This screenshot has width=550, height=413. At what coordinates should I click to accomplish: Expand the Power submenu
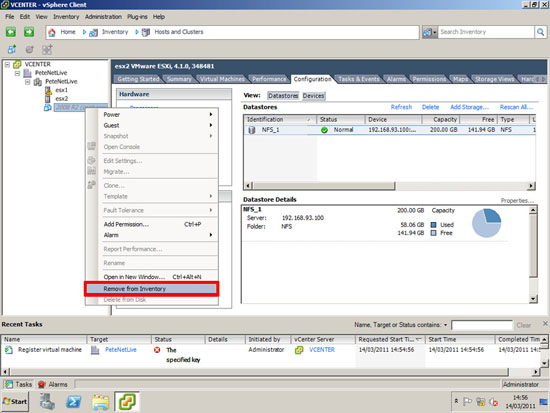(158, 115)
